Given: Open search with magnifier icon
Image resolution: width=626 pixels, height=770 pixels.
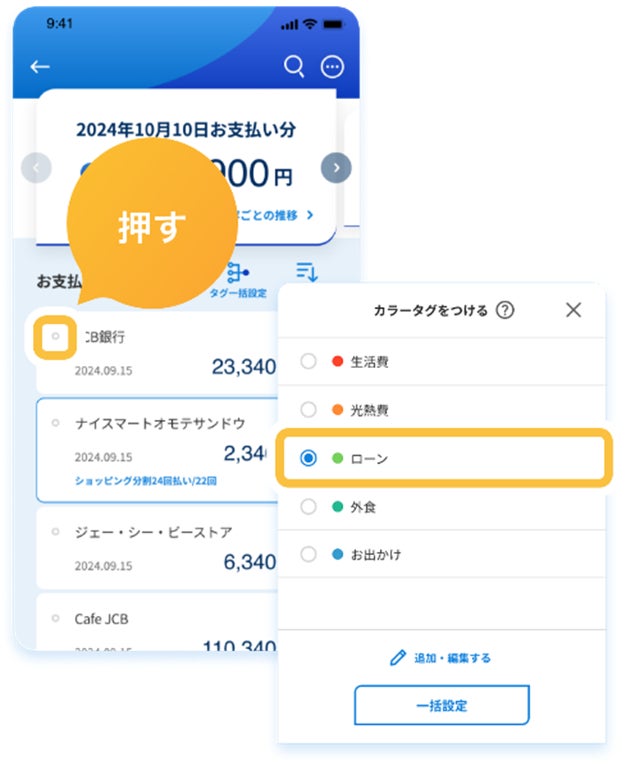Looking at the screenshot, I should pos(294,66).
